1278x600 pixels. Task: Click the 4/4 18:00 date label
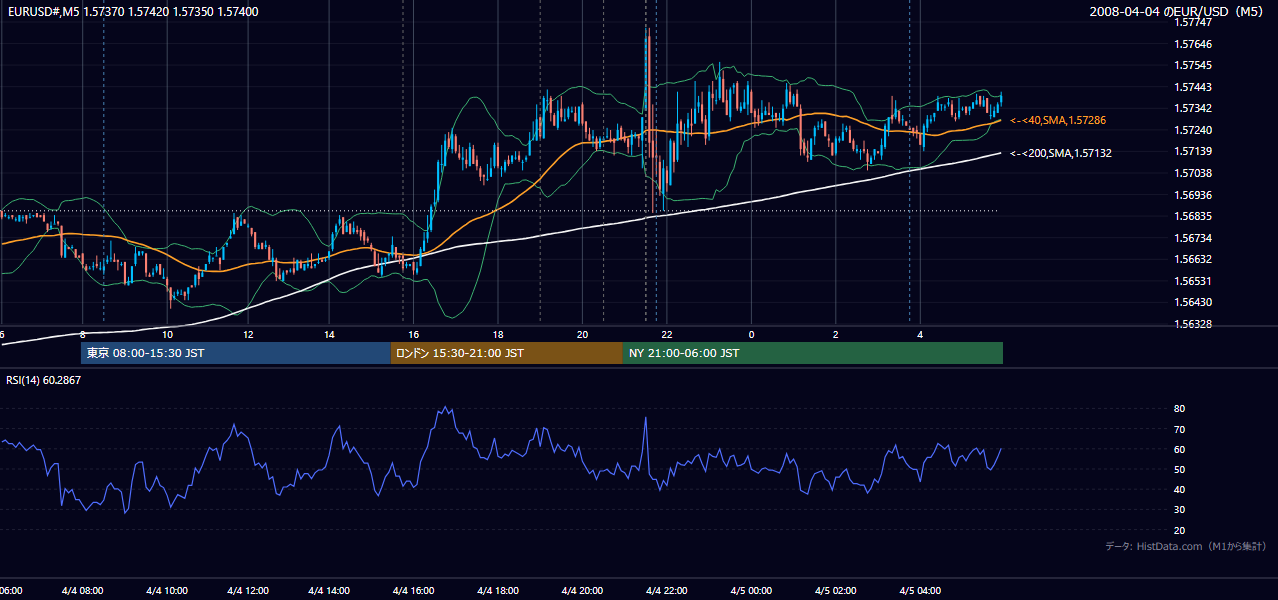[498, 591]
